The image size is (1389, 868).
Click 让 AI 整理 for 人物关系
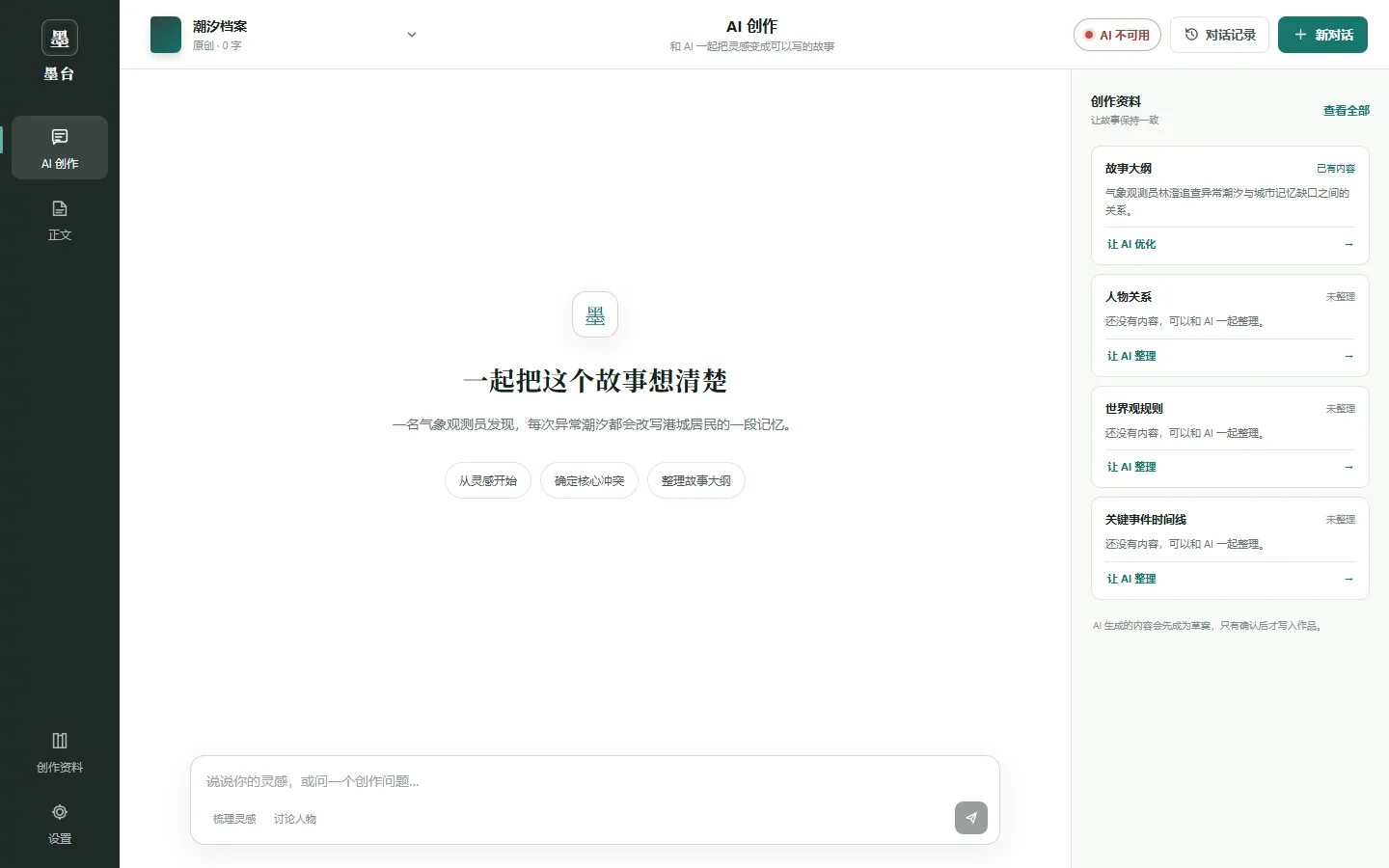click(x=1131, y=357)
